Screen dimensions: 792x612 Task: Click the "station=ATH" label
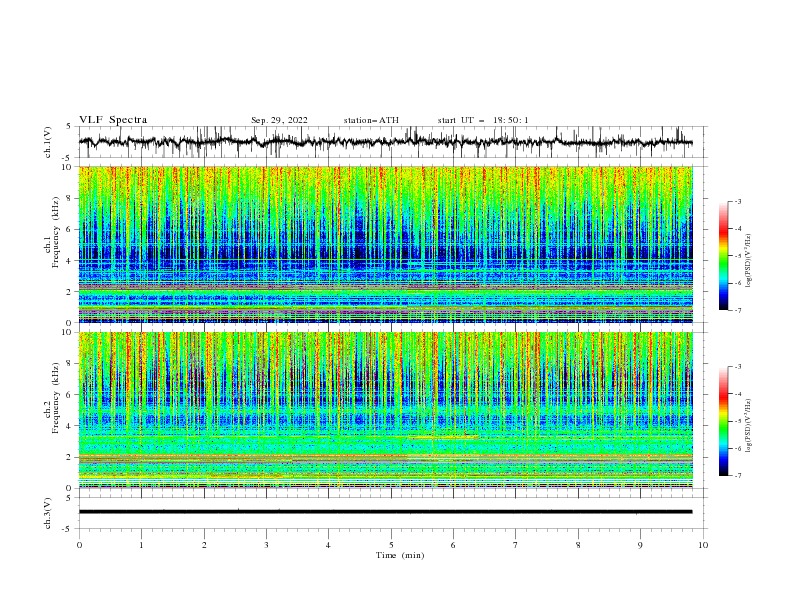(371, 120)
